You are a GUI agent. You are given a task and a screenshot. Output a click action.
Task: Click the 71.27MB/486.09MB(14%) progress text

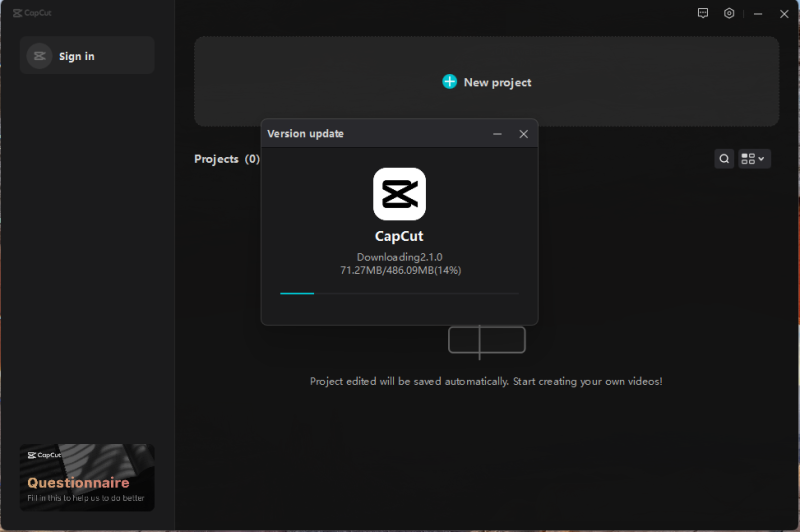[x=401, y=270]
